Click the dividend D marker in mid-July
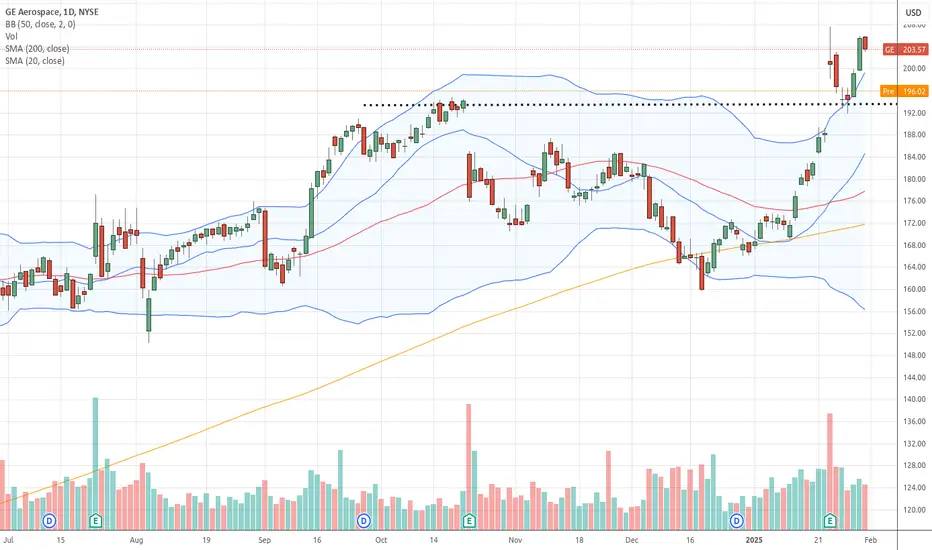 click(49, 521)
